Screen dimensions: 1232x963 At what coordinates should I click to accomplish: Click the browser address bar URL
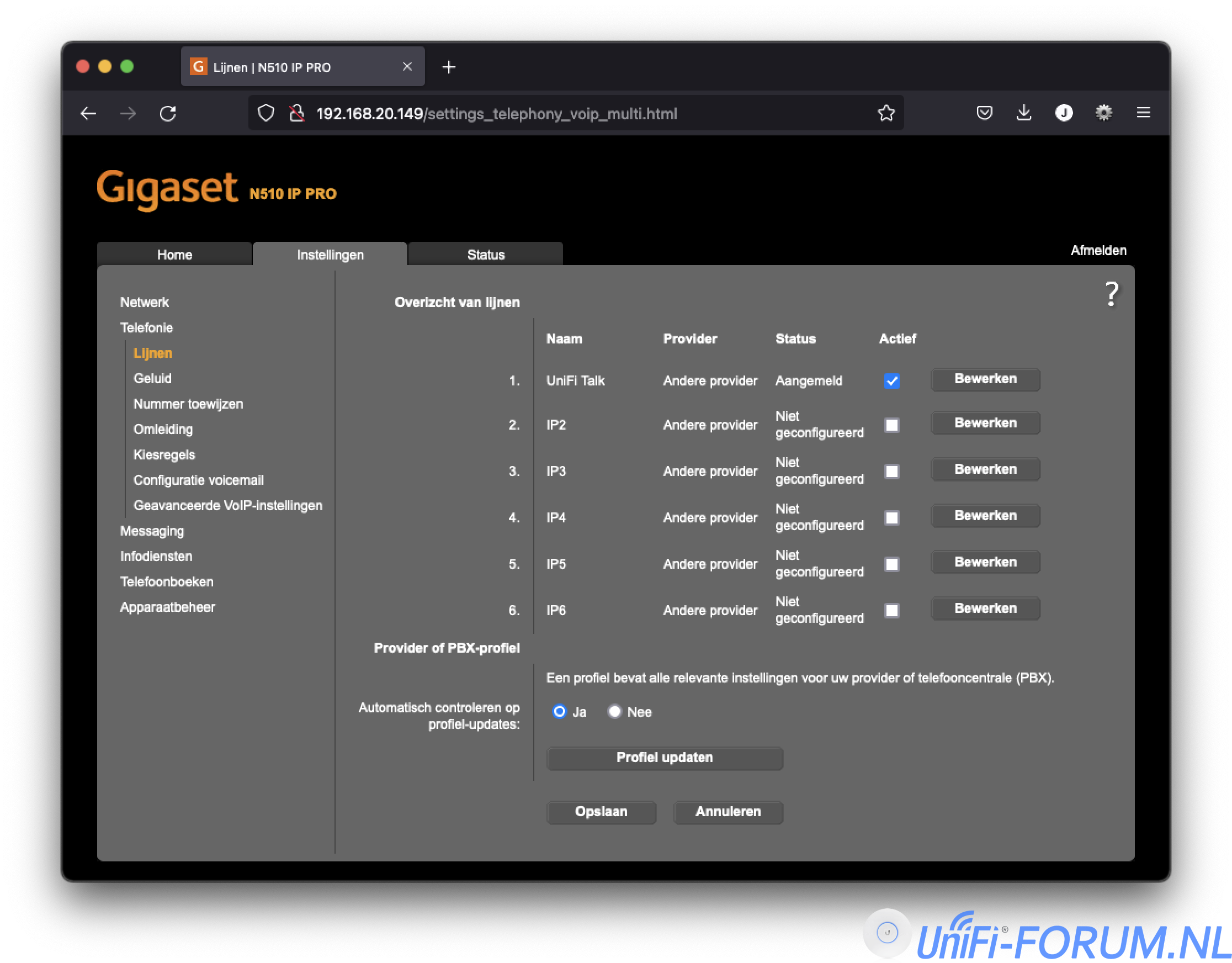coord(496,113)
